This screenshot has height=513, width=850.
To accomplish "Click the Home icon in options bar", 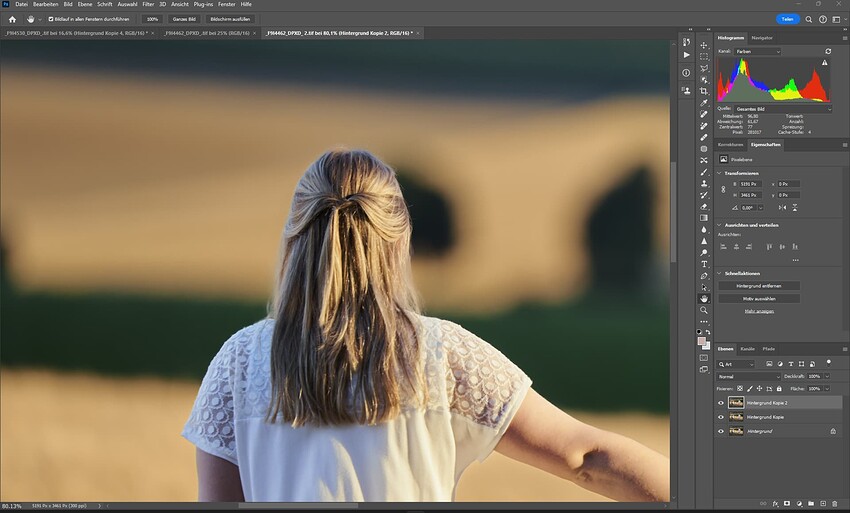I will pyautogui.click(x=12, y=19).
